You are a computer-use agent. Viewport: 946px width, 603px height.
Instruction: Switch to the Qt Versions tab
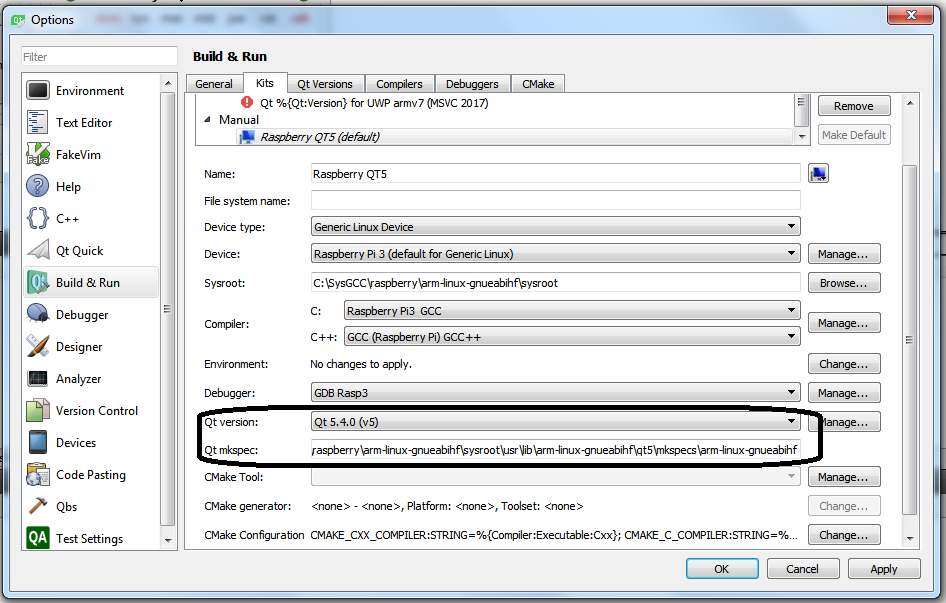(325, 84)
